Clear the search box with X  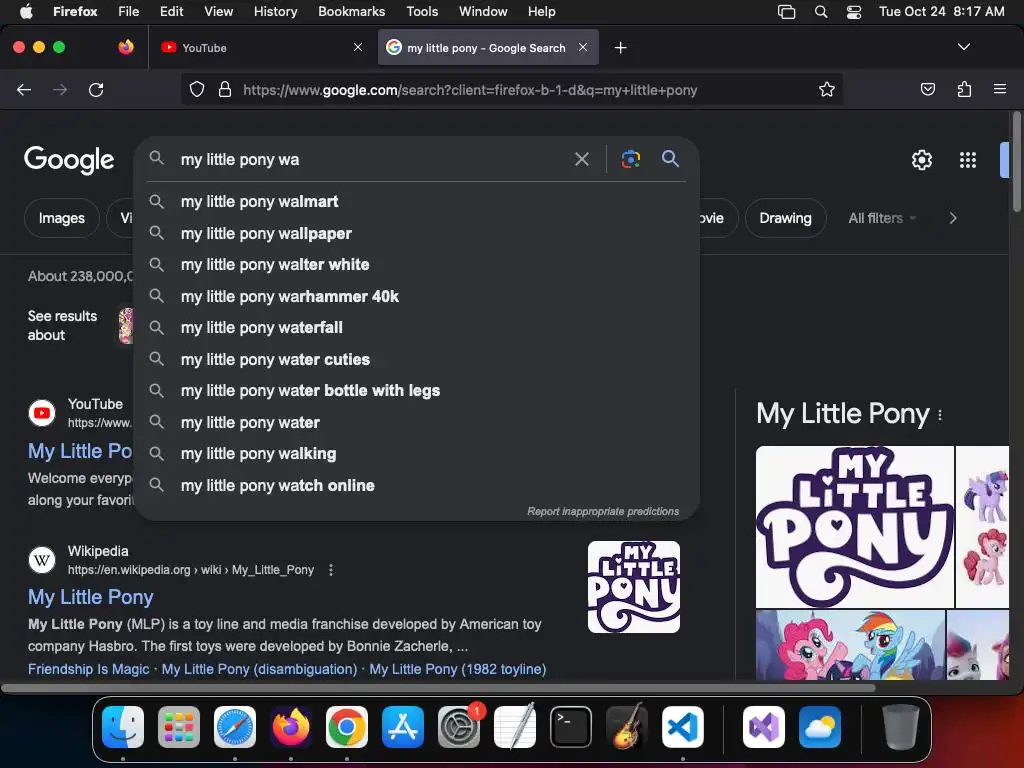(x=581, y=159)
